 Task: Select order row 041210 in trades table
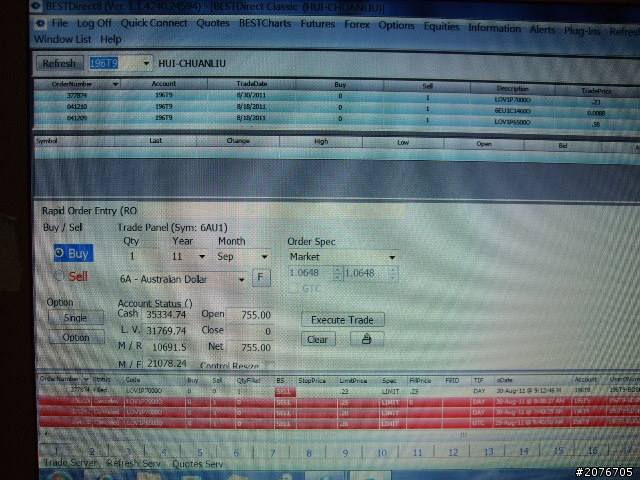point(335,108)
